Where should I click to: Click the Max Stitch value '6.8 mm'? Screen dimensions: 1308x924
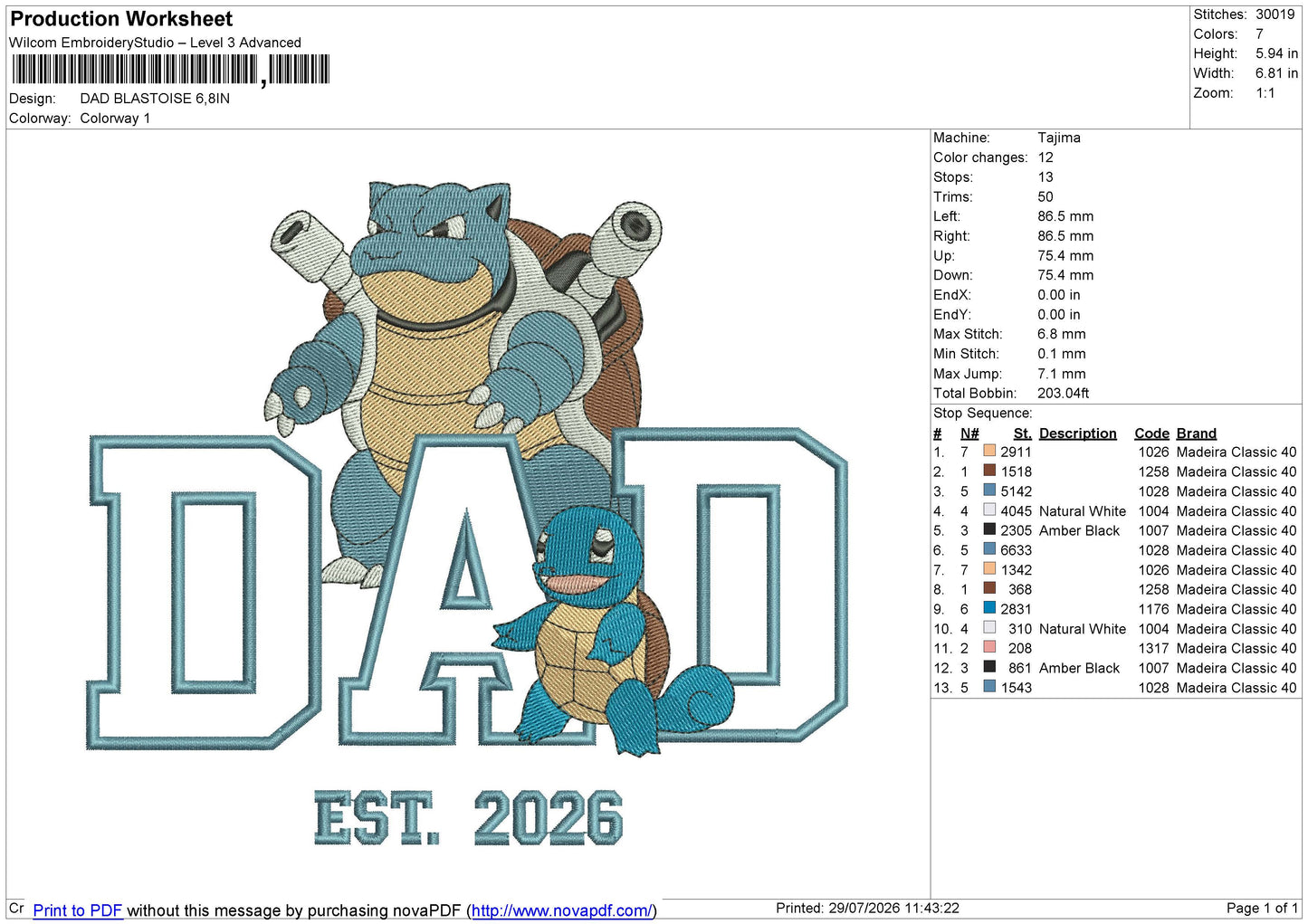(1062, 334)
